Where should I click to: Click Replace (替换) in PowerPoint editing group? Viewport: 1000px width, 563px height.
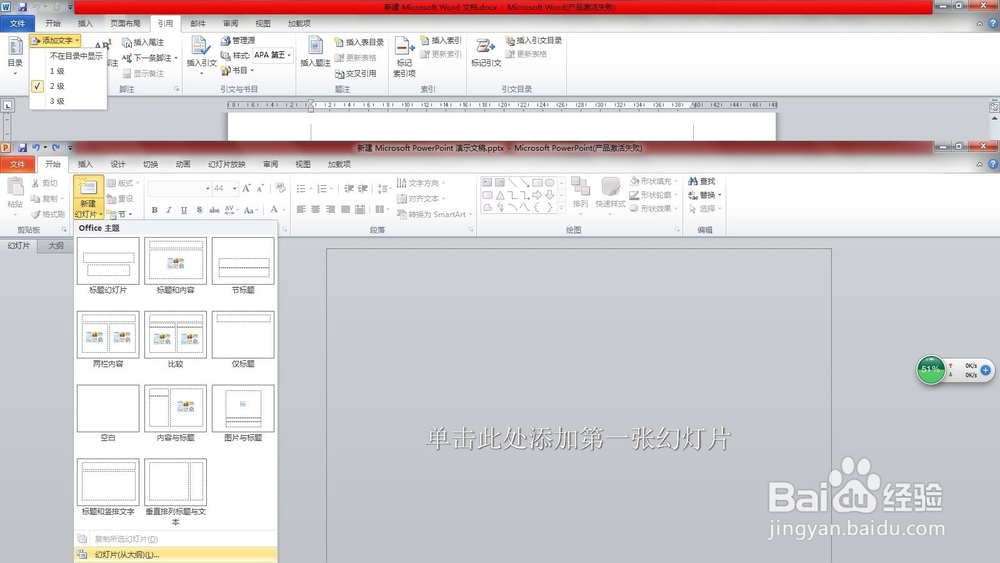coord(705,195)
